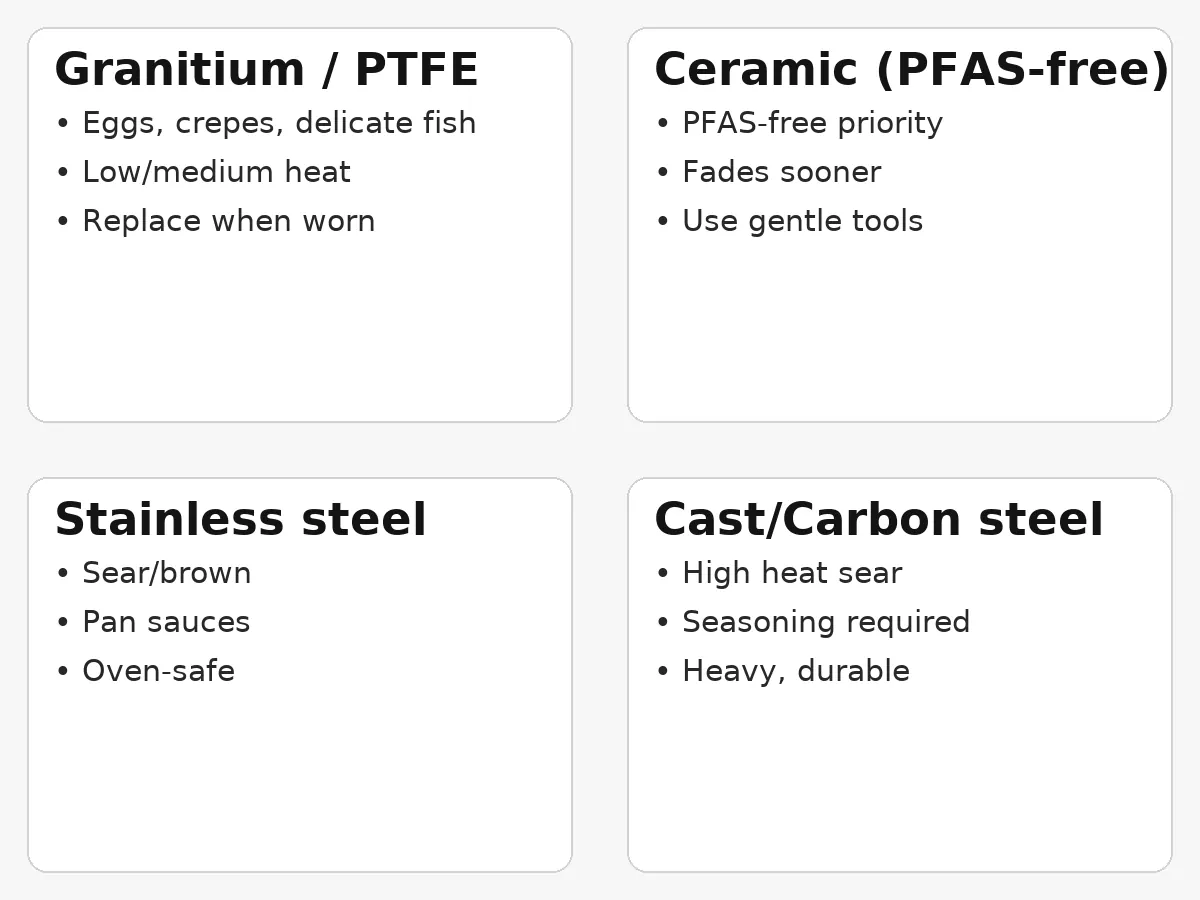Click the Ceramic (PFAS-free) heading
The width and height of the screenshot is (1200, 900).
coord(910,71)
